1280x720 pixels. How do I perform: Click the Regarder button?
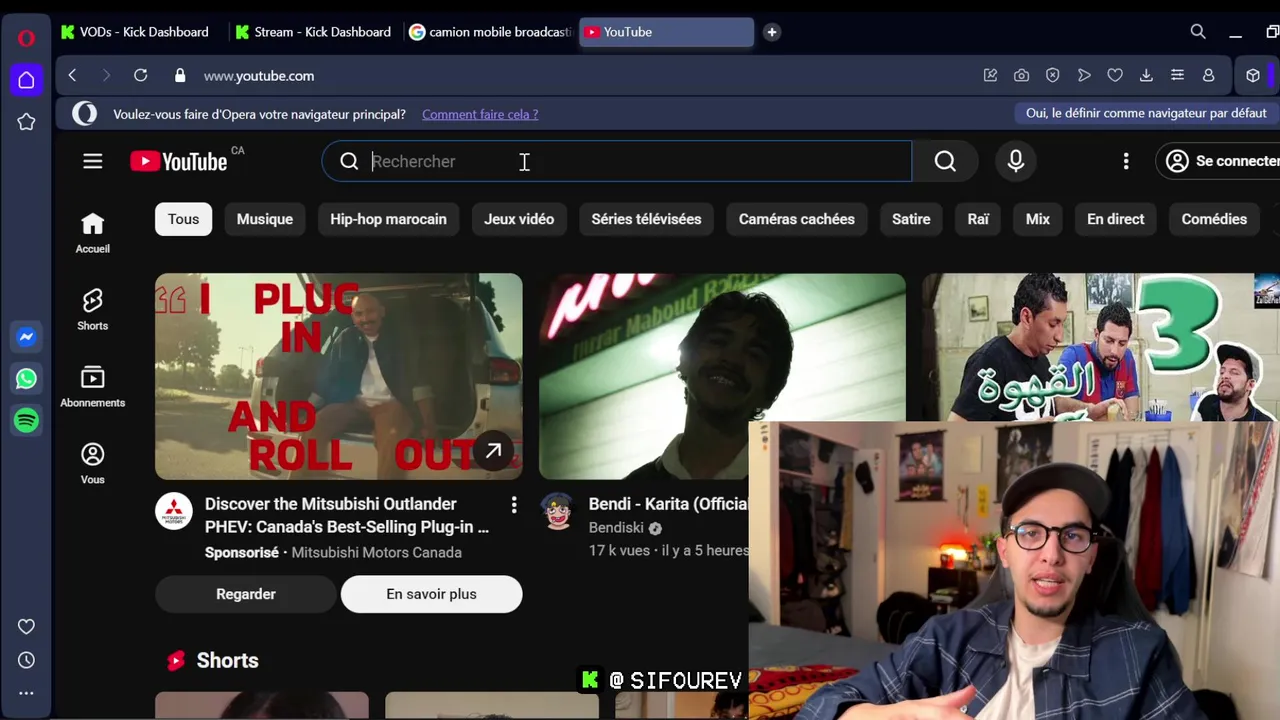coord(246,594)
